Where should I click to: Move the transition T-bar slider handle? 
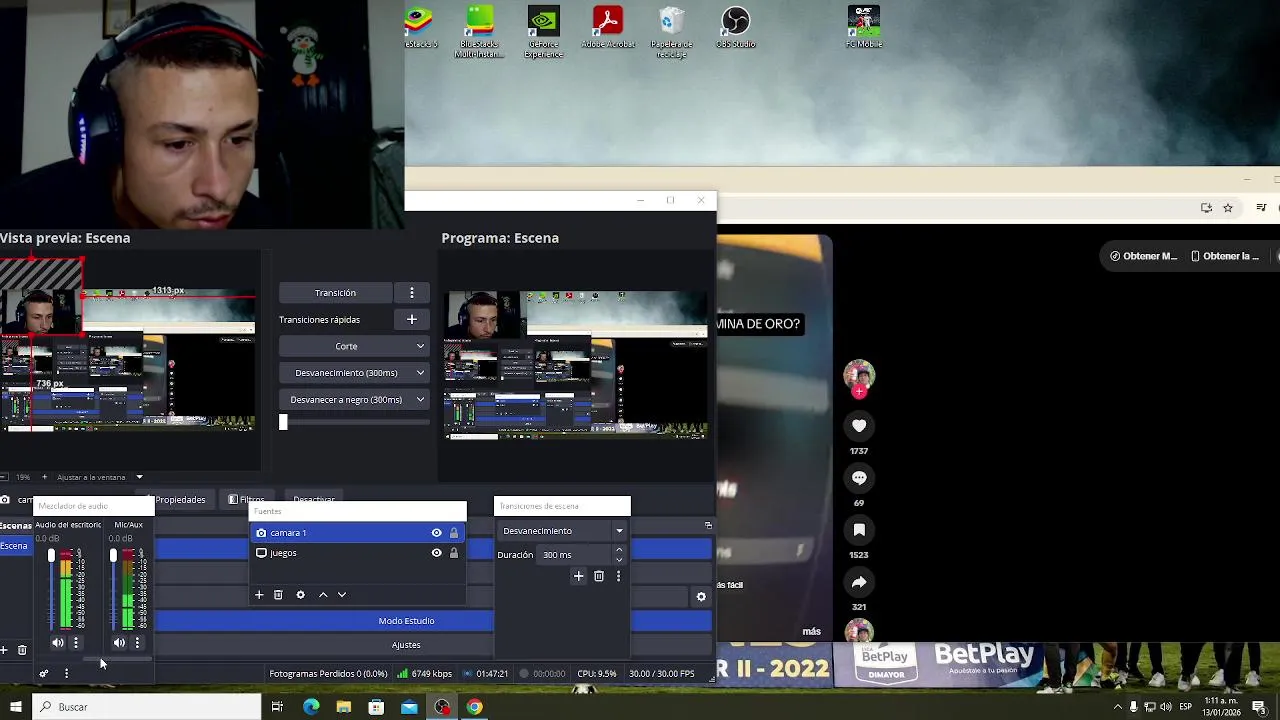point(283,423)
